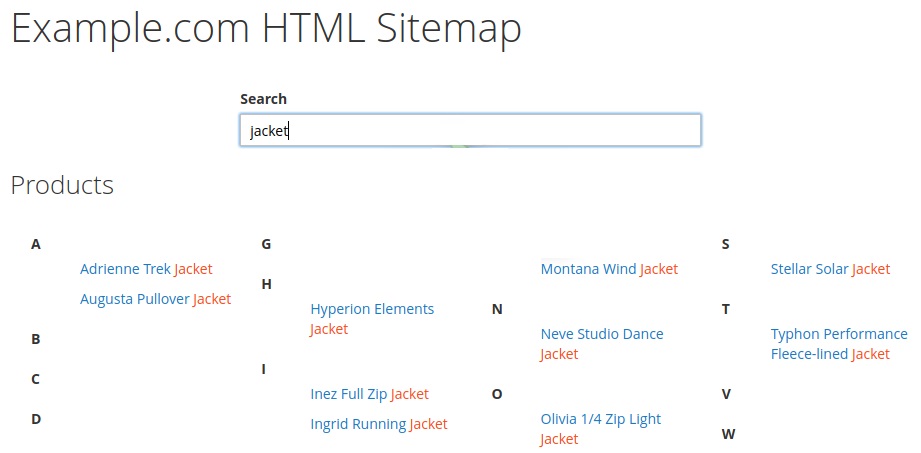Open the Olivia 1/4 Zip Light Jacket link
Viewport: 921px width, 453px height.
(601, 429)
